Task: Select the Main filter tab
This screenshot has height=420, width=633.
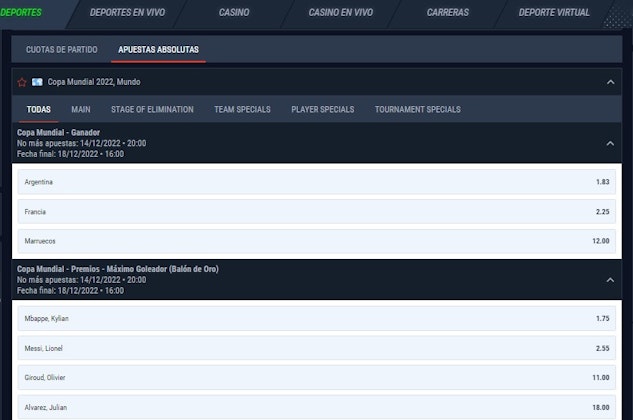Action: pyautogui.click(x=81, y=109)
